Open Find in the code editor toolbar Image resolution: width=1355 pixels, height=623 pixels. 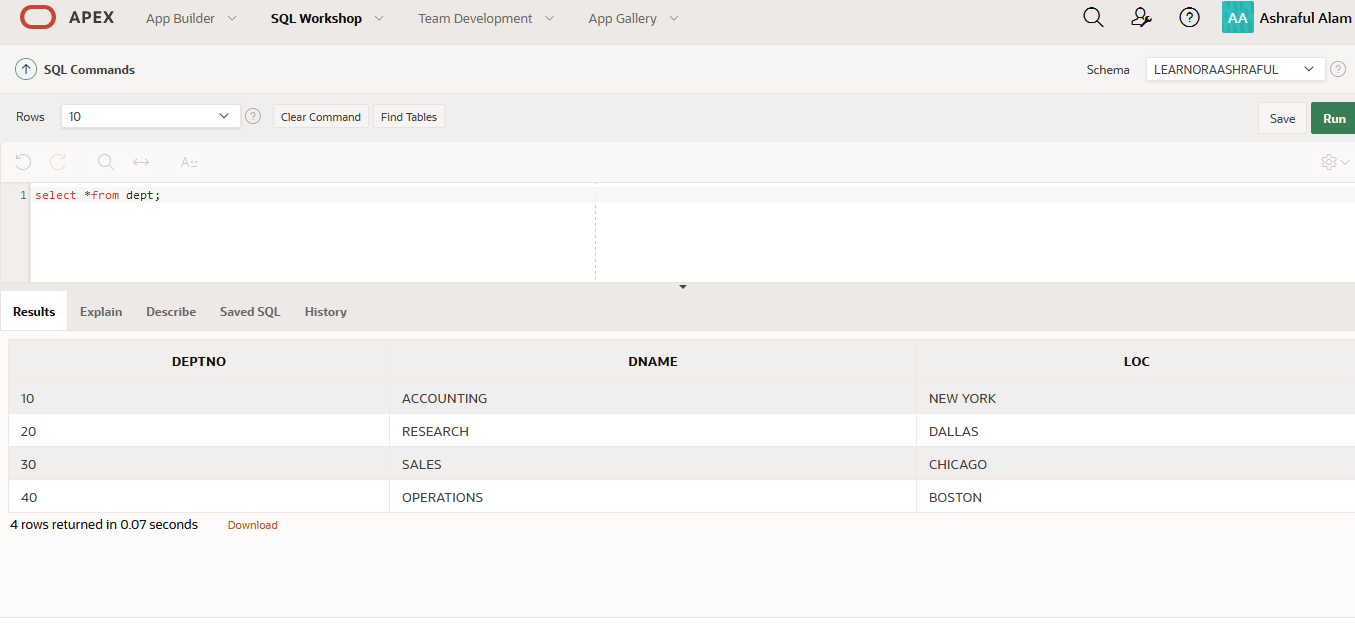click(x=106, y=162)
